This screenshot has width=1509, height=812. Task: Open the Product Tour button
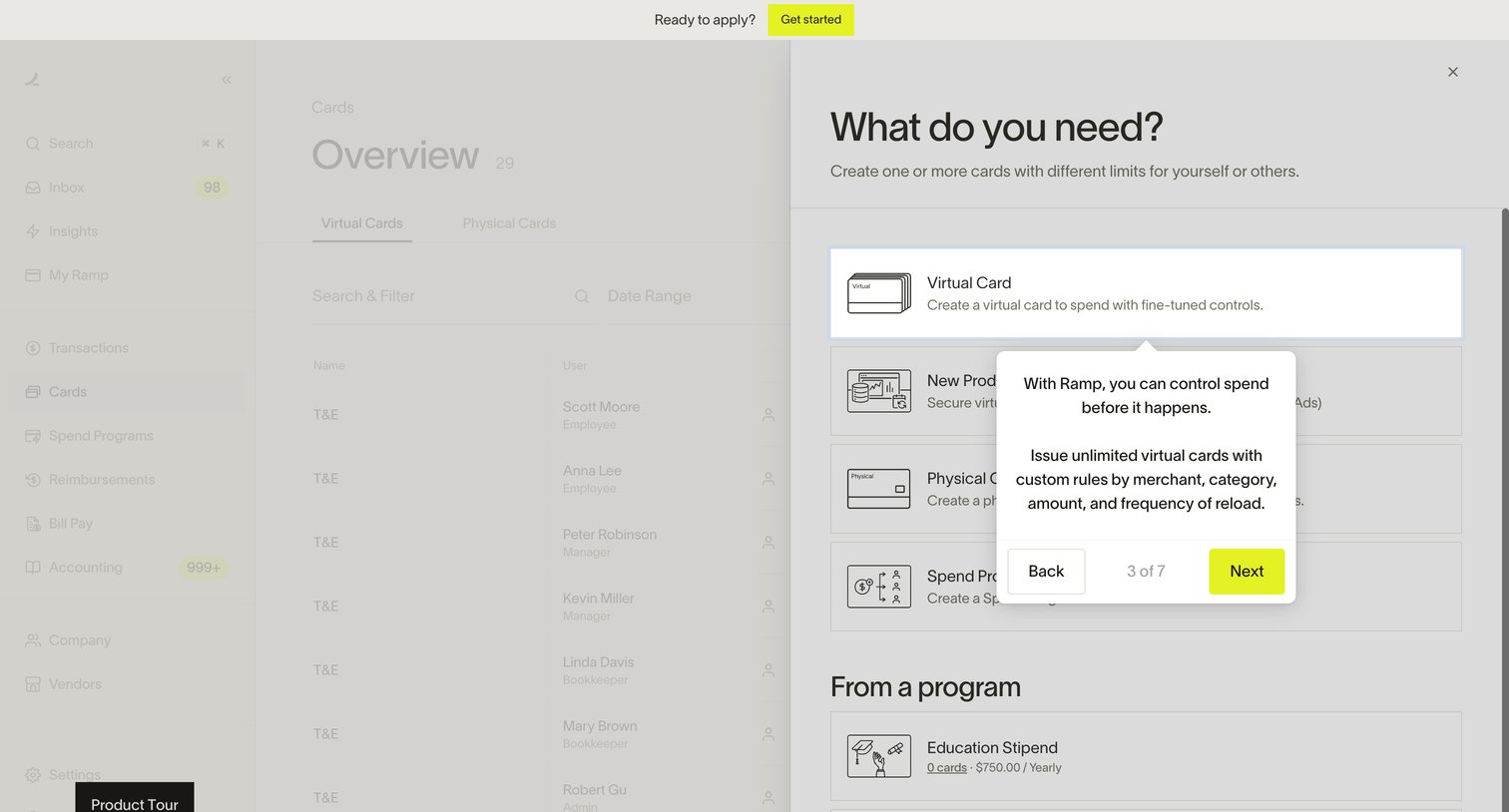(x=135, y=798)
